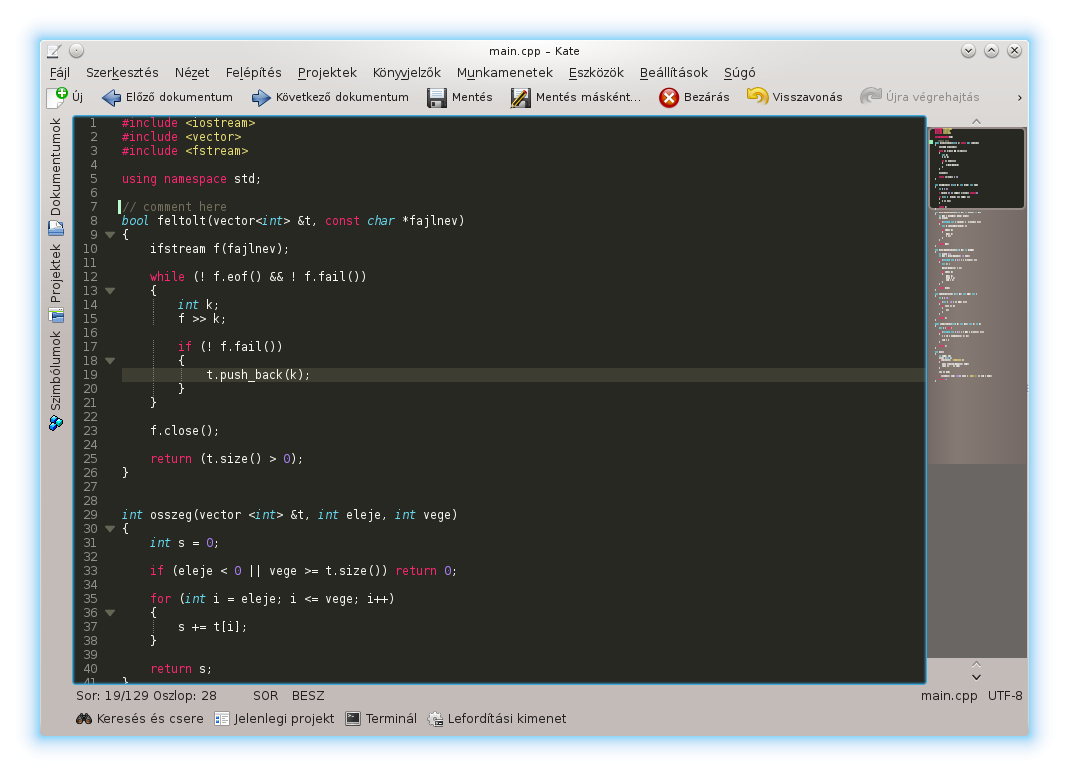Screen dimensions: 1069x776
Task: Place cursor on the comment here line
Action: 174,207
